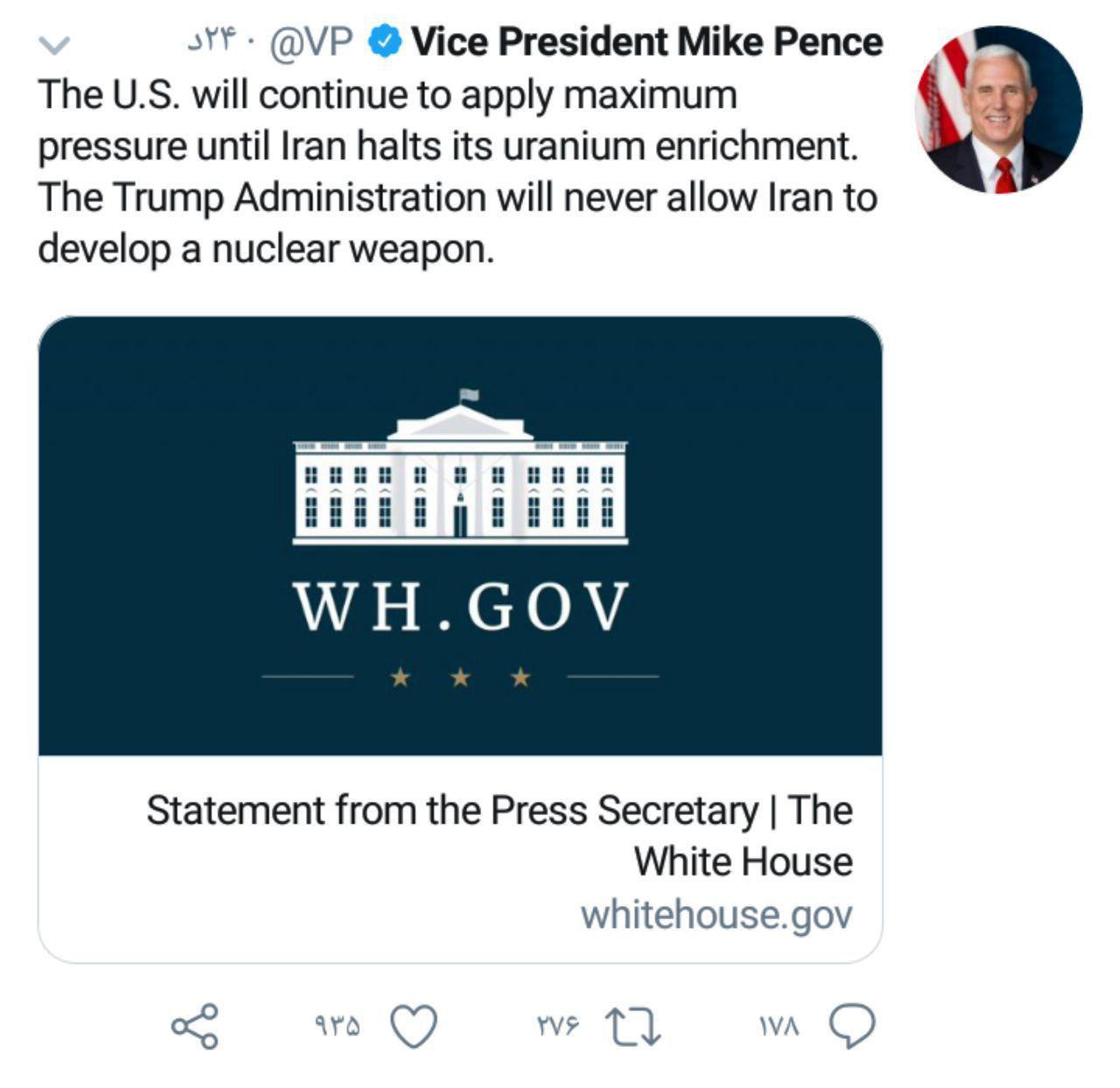Open the tweet options chevron menu
Screen dimensions: 1120x1088
coord(55,45)
